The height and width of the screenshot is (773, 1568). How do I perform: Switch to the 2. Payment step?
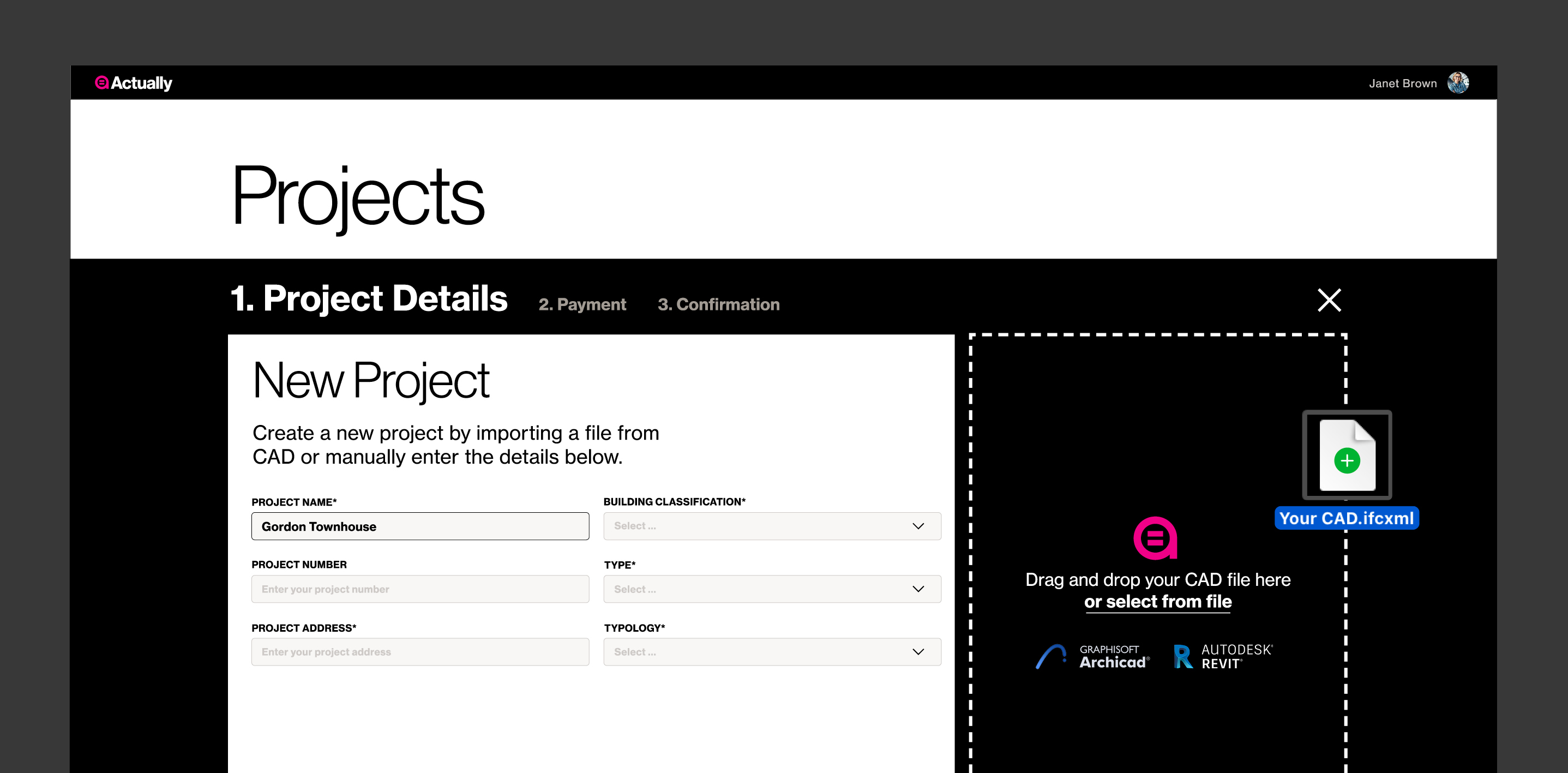tap(582, 304)
